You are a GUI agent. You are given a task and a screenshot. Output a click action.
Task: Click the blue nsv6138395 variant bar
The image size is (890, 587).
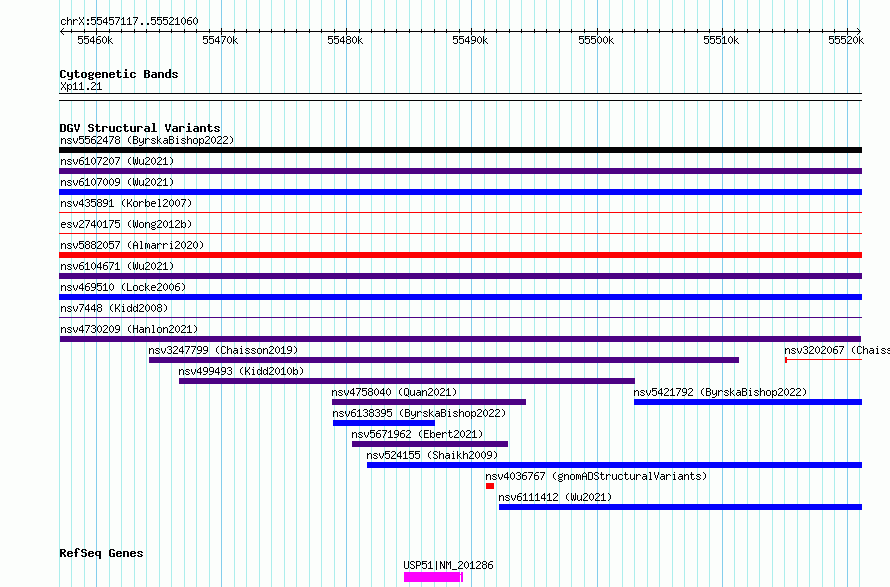pyautogui.click(x=384, y=423)
